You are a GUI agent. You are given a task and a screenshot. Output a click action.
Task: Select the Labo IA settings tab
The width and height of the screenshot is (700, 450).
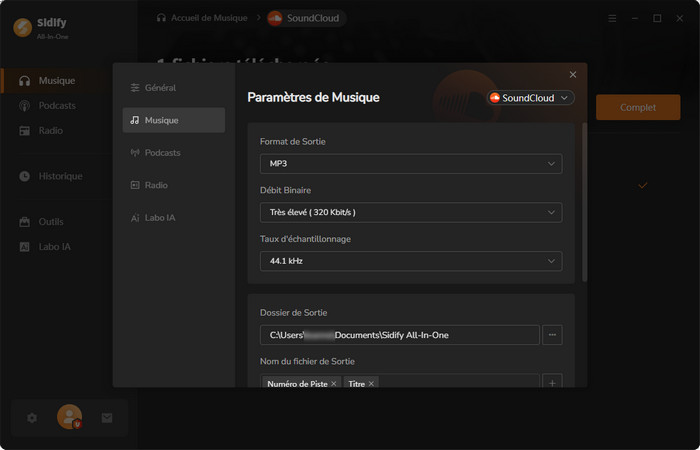(174, 218)
